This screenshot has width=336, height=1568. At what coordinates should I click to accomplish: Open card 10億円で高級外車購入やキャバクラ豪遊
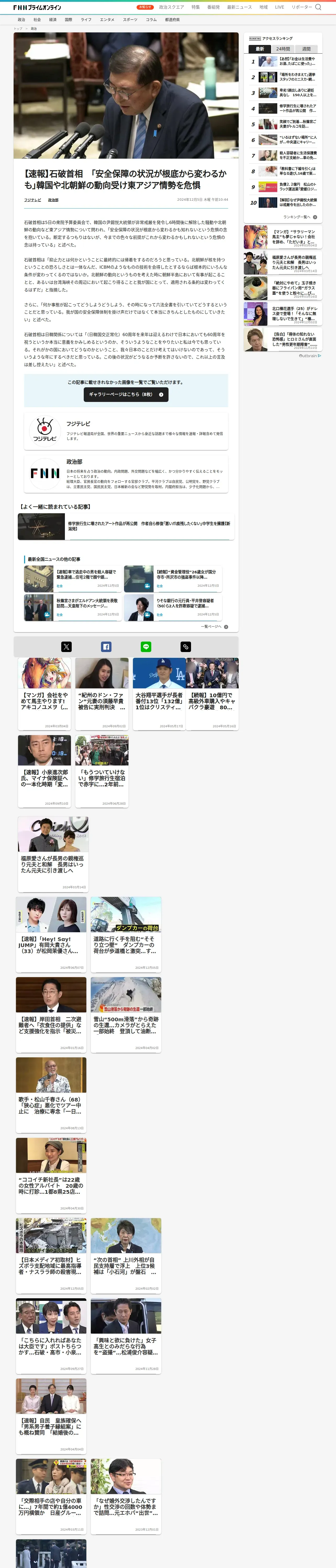click(212, 693)
